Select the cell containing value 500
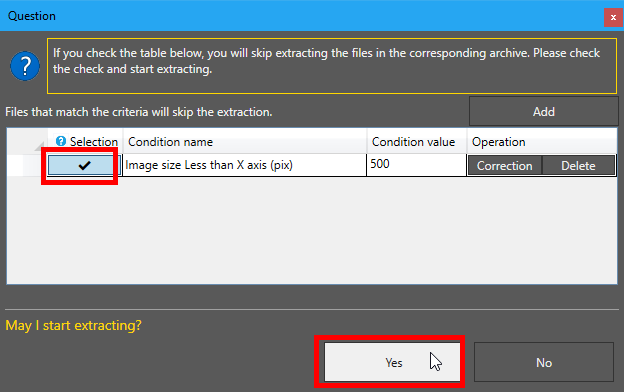The width and height of the screenshot is (624, 392). click(x=416, y=165)
